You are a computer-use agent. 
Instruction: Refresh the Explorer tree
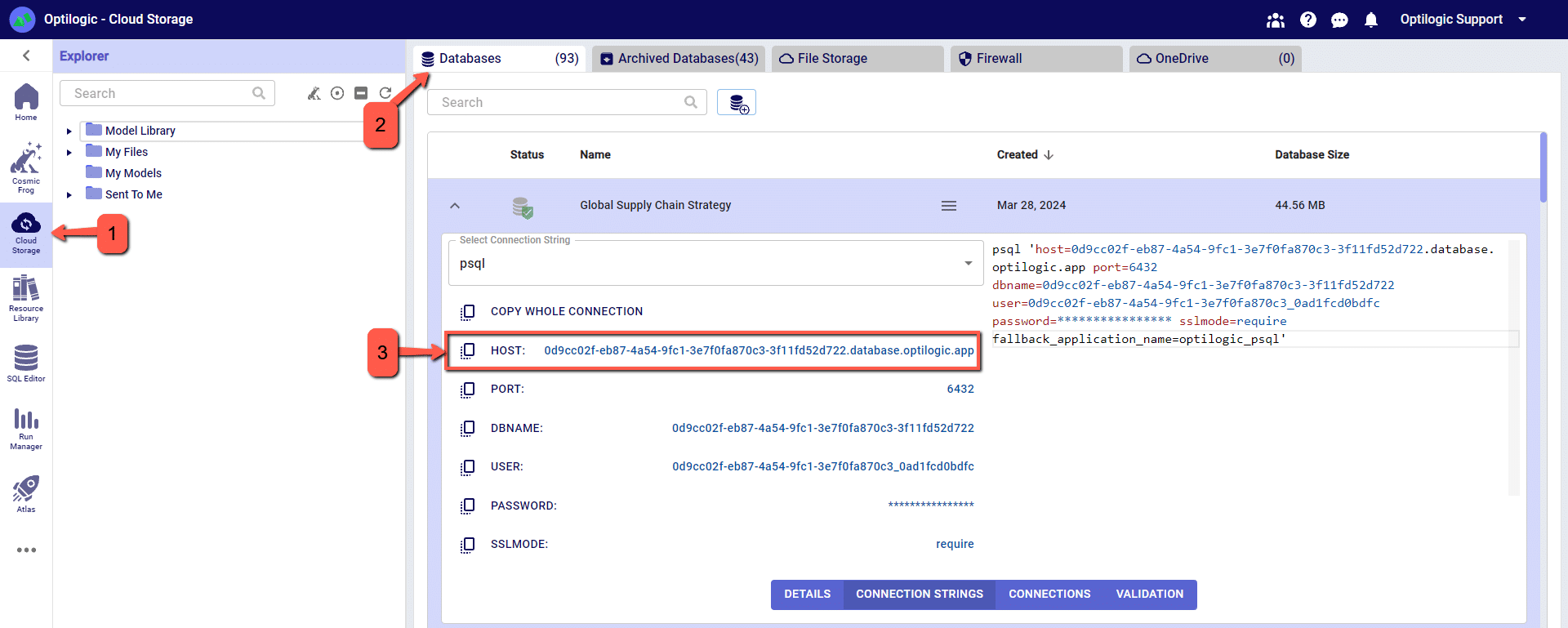click(385, 93)
